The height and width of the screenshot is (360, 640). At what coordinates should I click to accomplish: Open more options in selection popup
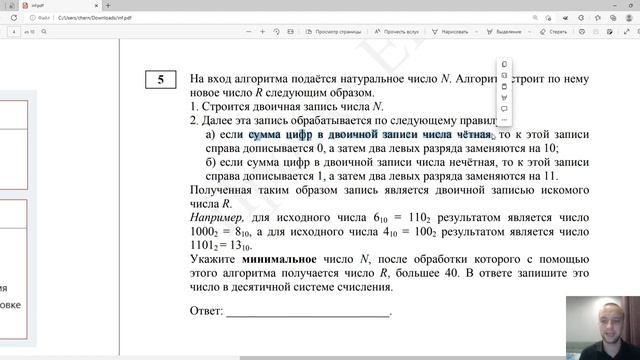pyautogui.click(x=504, y=120)
